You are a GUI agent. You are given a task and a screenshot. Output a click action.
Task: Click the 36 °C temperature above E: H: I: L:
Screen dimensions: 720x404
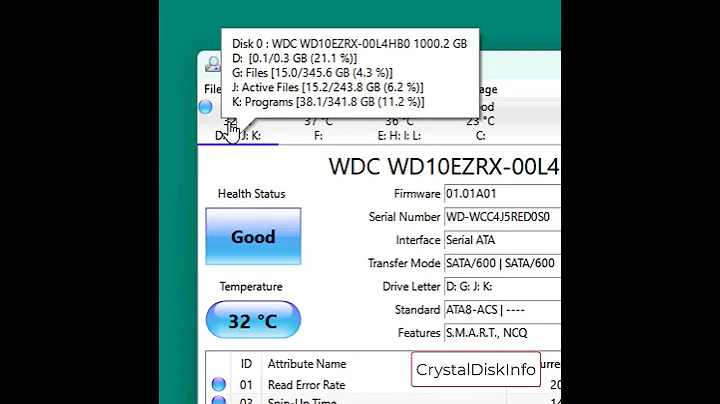point(399,122)
